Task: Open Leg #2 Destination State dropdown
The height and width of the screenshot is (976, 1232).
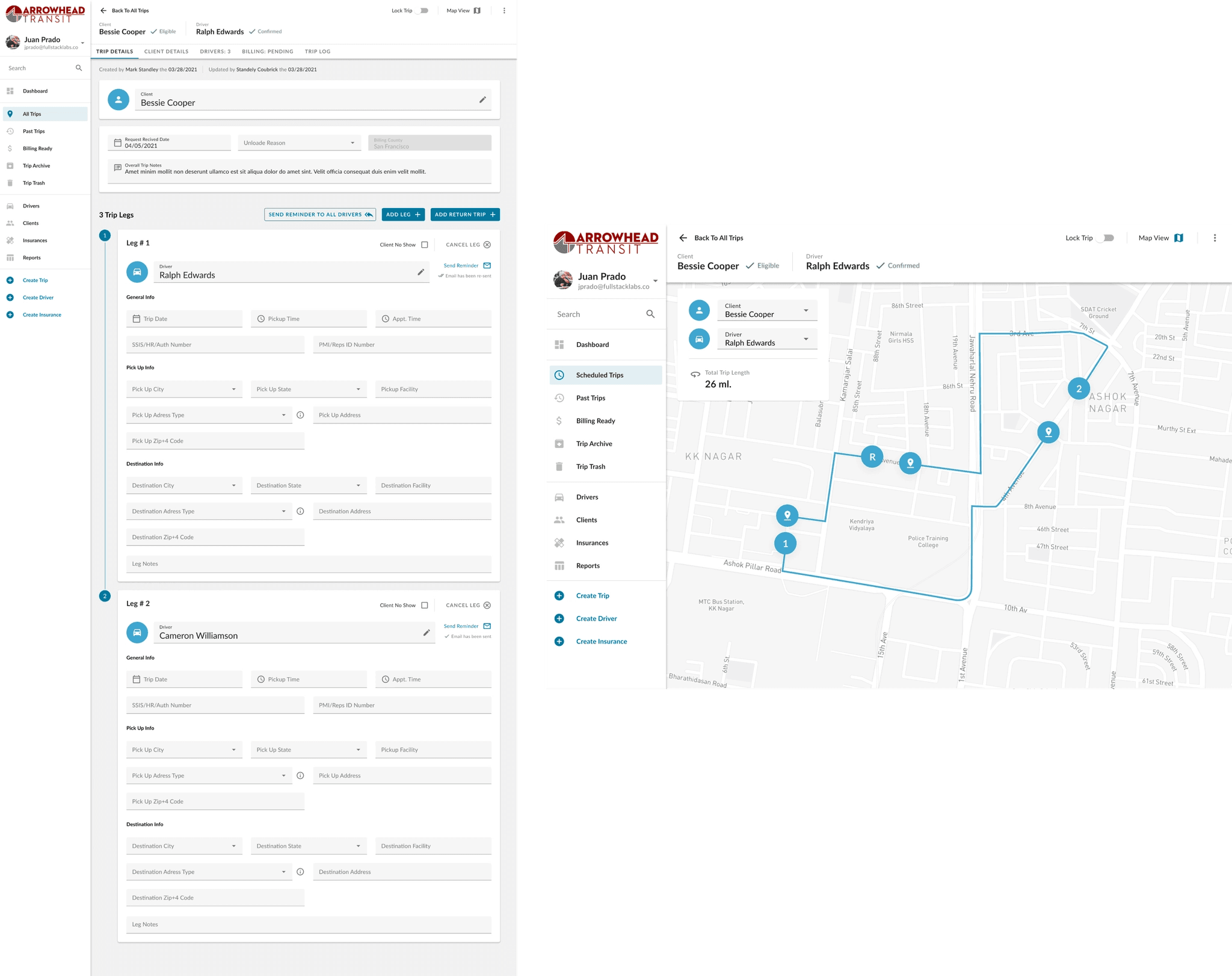Action: point(309,846)
